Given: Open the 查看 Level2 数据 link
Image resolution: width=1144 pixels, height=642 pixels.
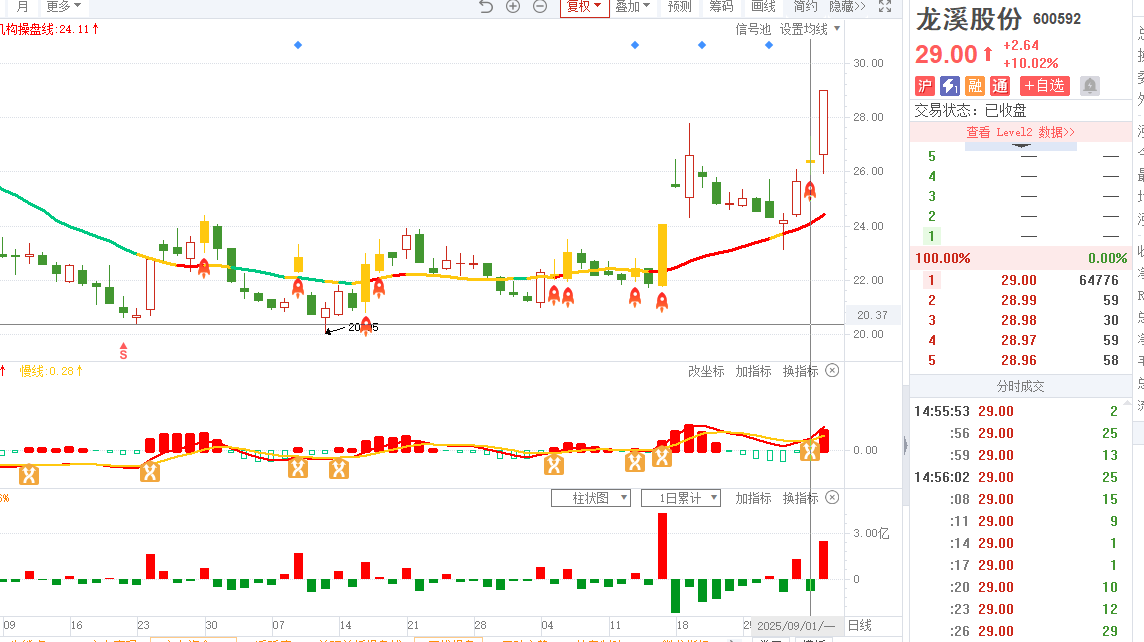Looking at the screenshot, I should (1020, 132).
